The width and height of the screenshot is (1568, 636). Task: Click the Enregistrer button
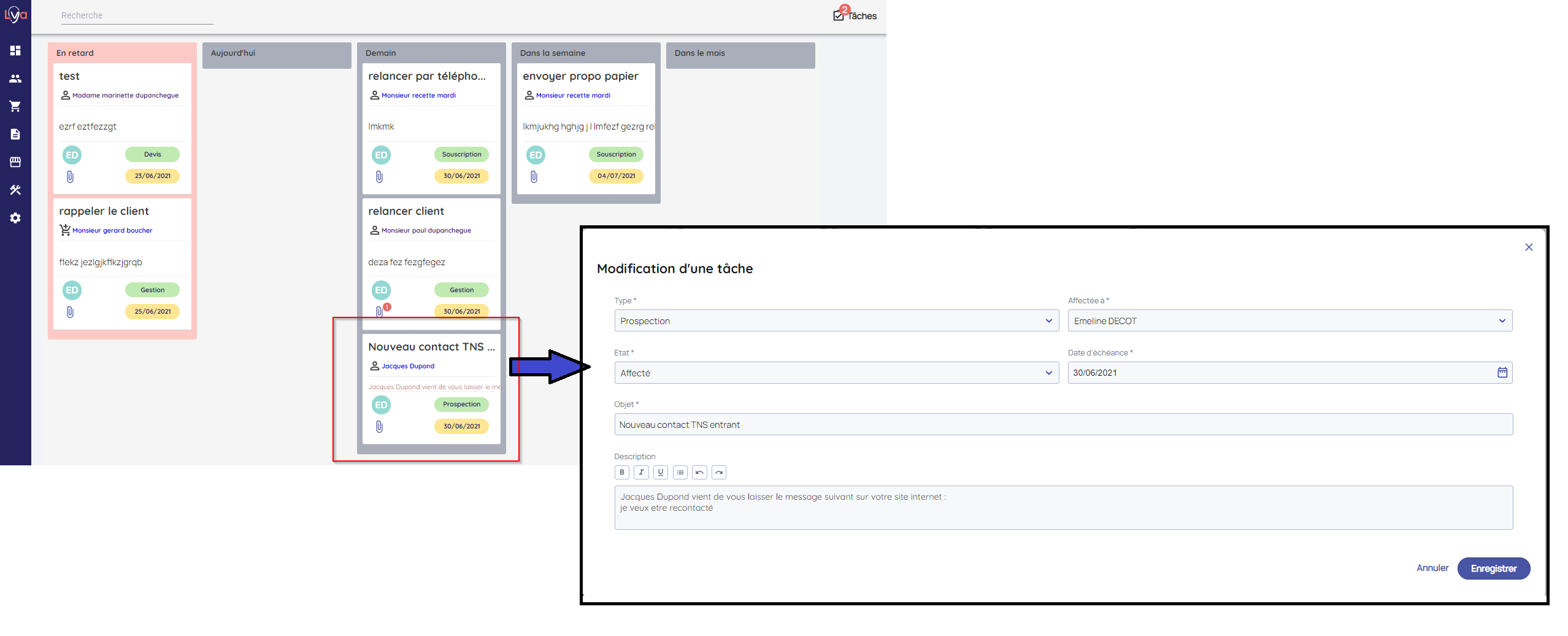point(1493,568)
